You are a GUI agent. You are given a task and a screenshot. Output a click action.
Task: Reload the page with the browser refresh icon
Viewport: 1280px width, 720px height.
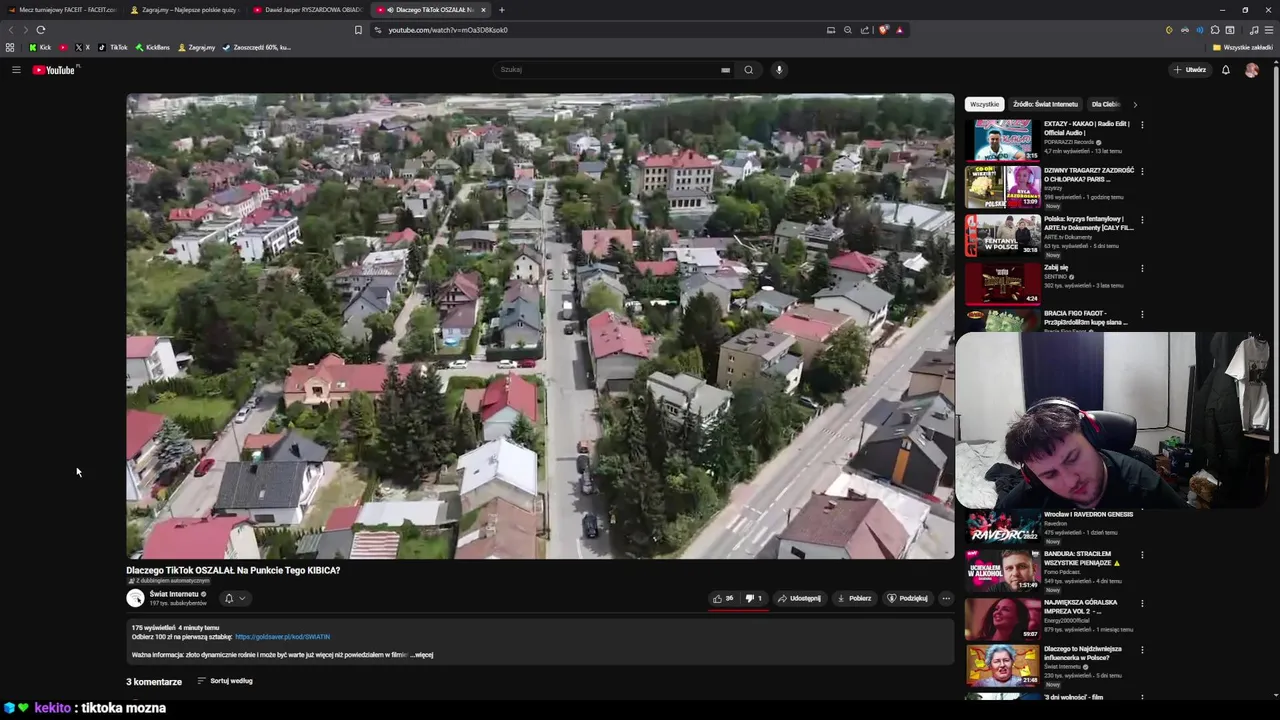coord(41,30)
